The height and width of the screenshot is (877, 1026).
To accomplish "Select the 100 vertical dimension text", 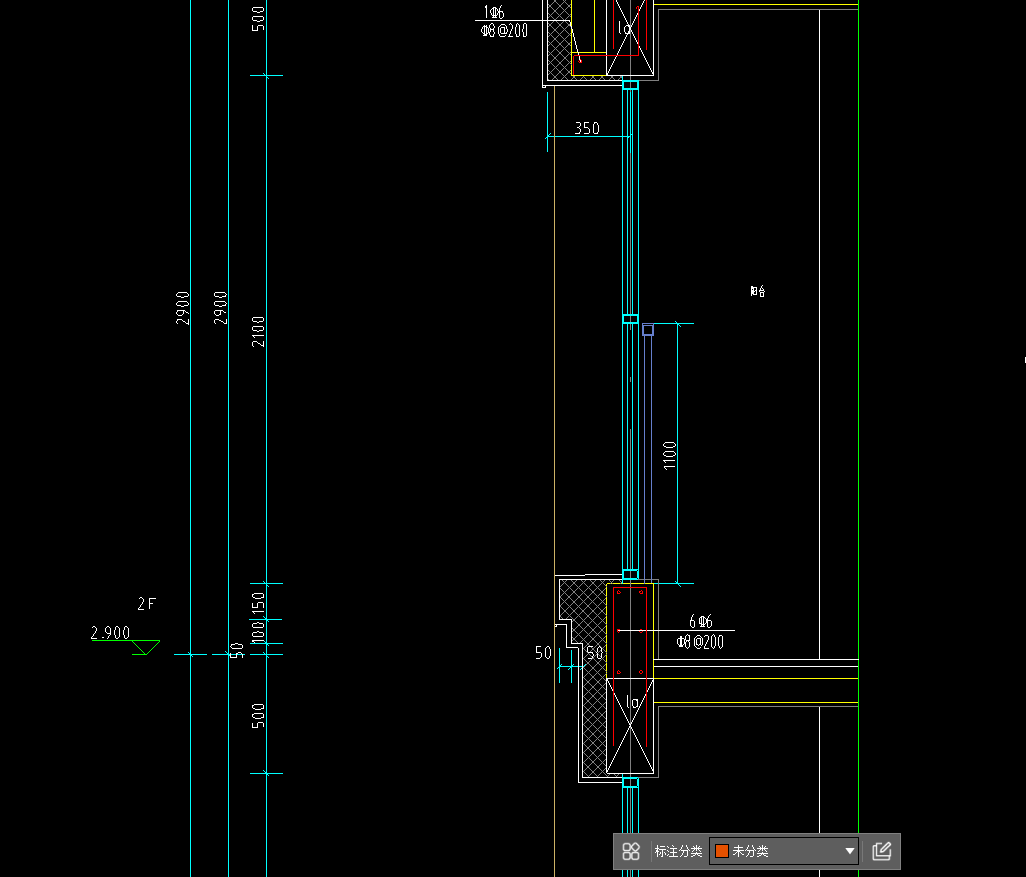I will (258, 632).
